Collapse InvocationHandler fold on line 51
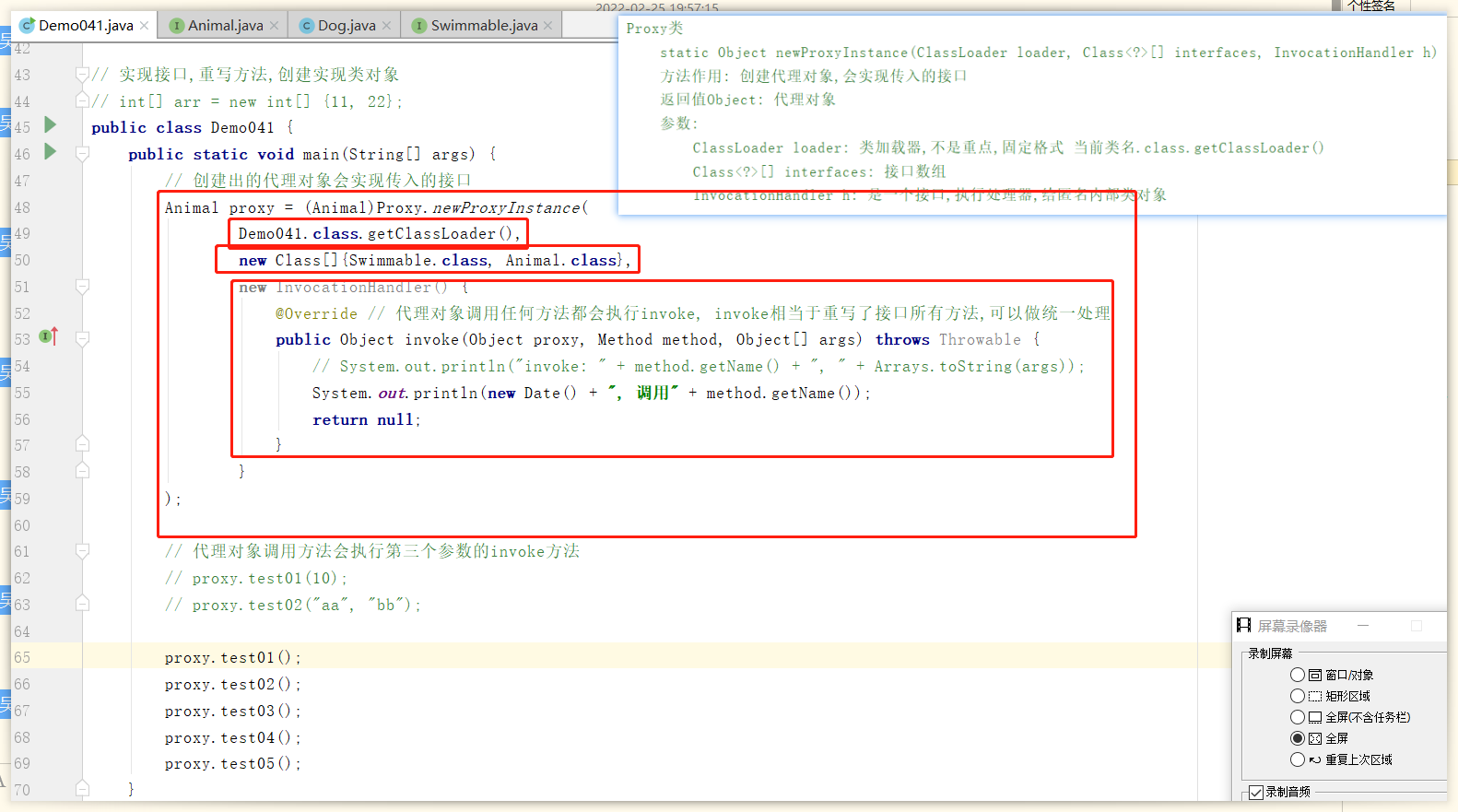This screenshot has width=1458, height=812. coord(82,287)
